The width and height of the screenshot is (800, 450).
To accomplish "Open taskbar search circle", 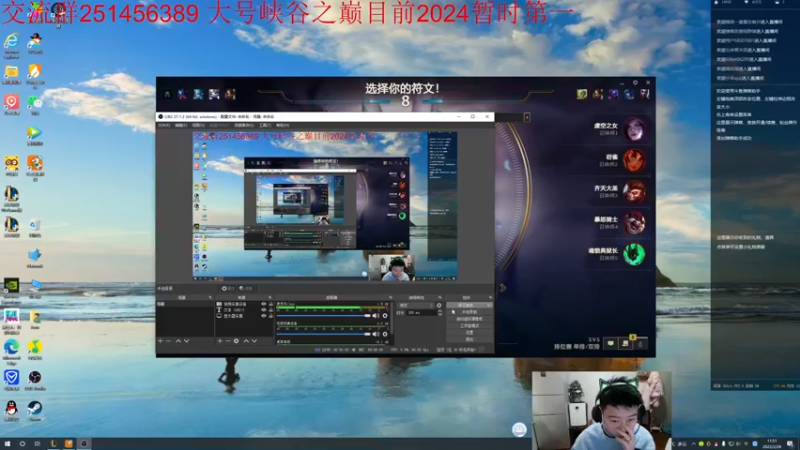I will tap(22, 444).
